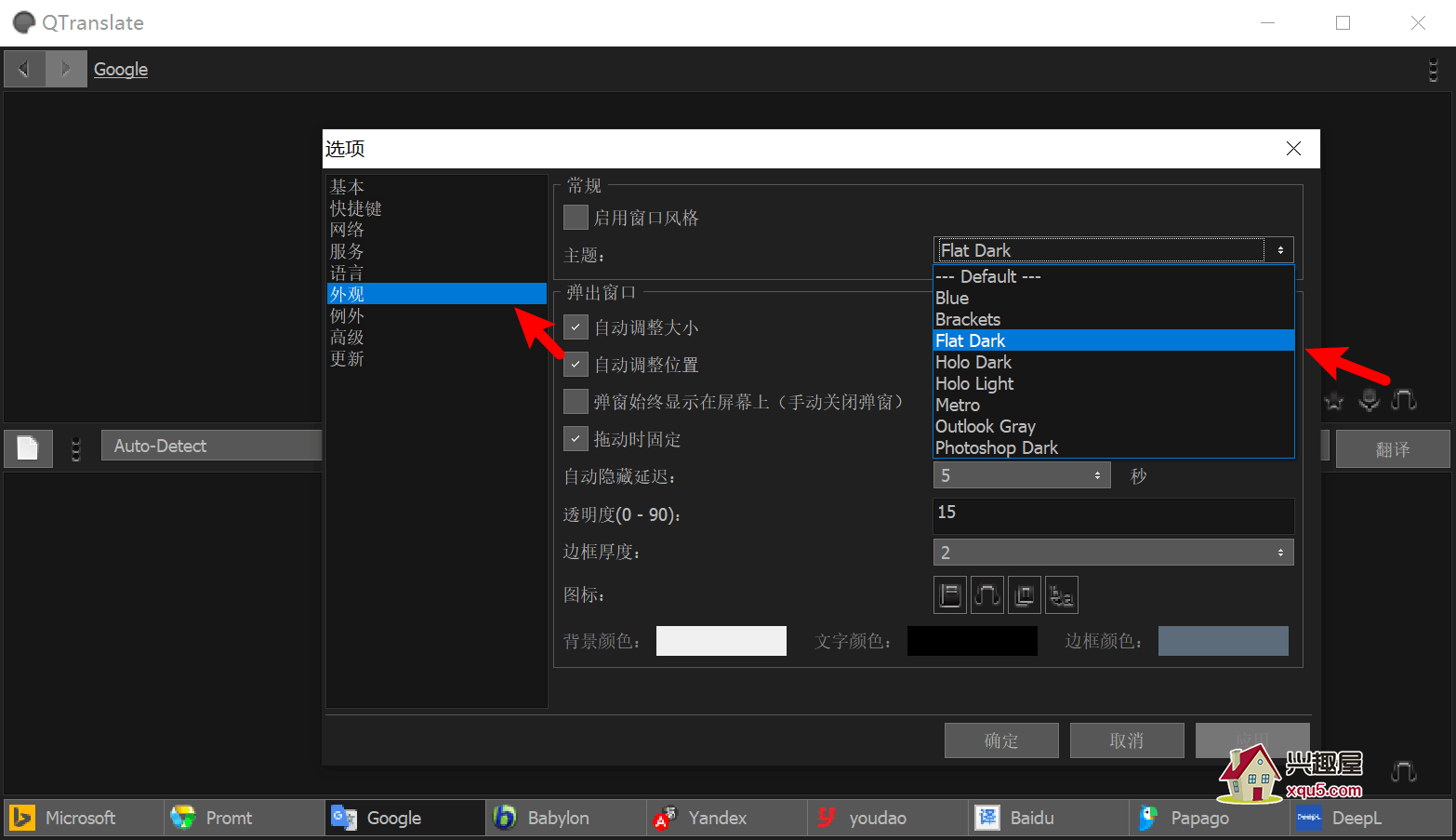Toggle the 拖动时固定 checkbox
The image size is (1456, 840).
click(576, 439)
